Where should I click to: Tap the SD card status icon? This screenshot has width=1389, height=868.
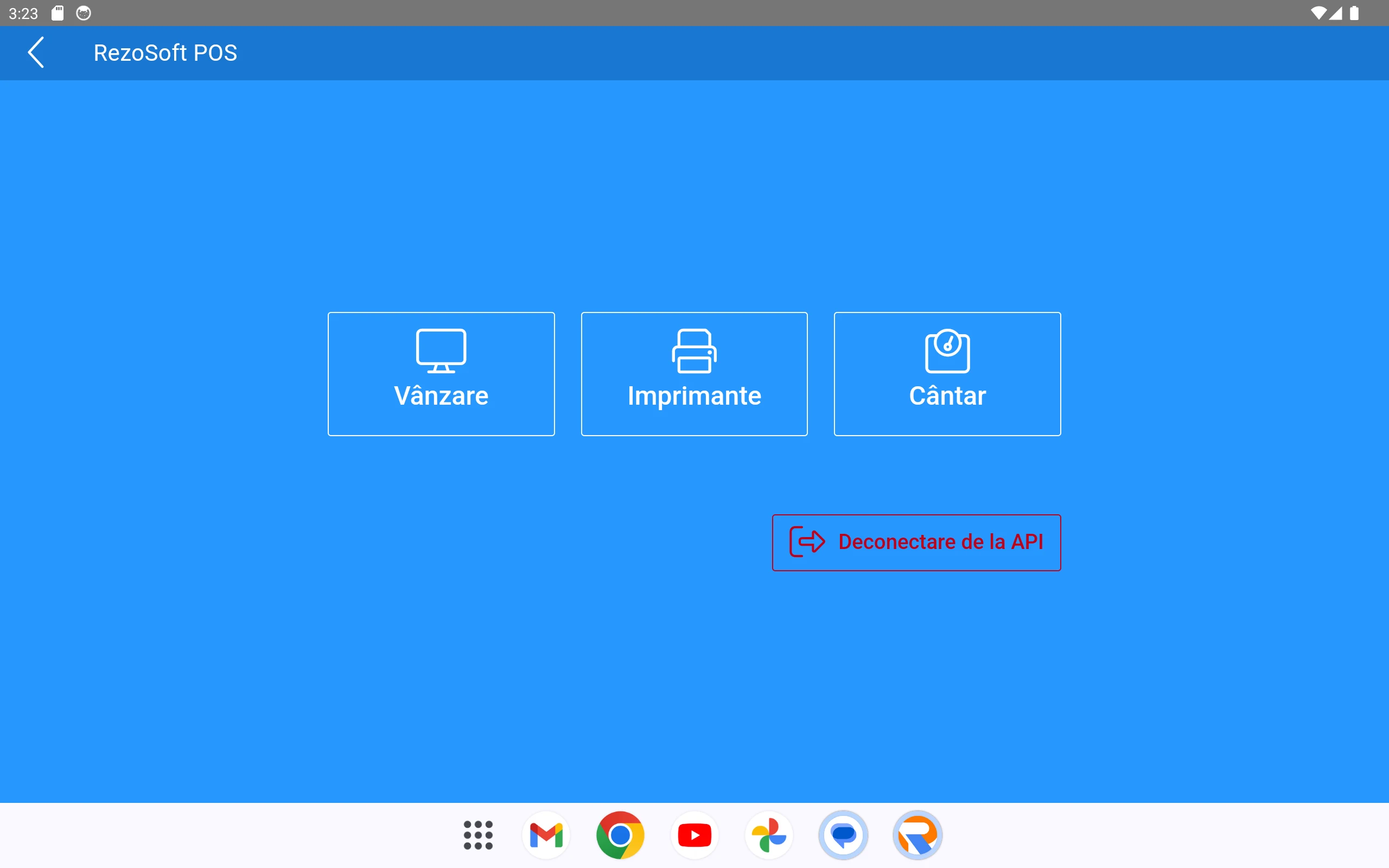(x=58, y=13)
